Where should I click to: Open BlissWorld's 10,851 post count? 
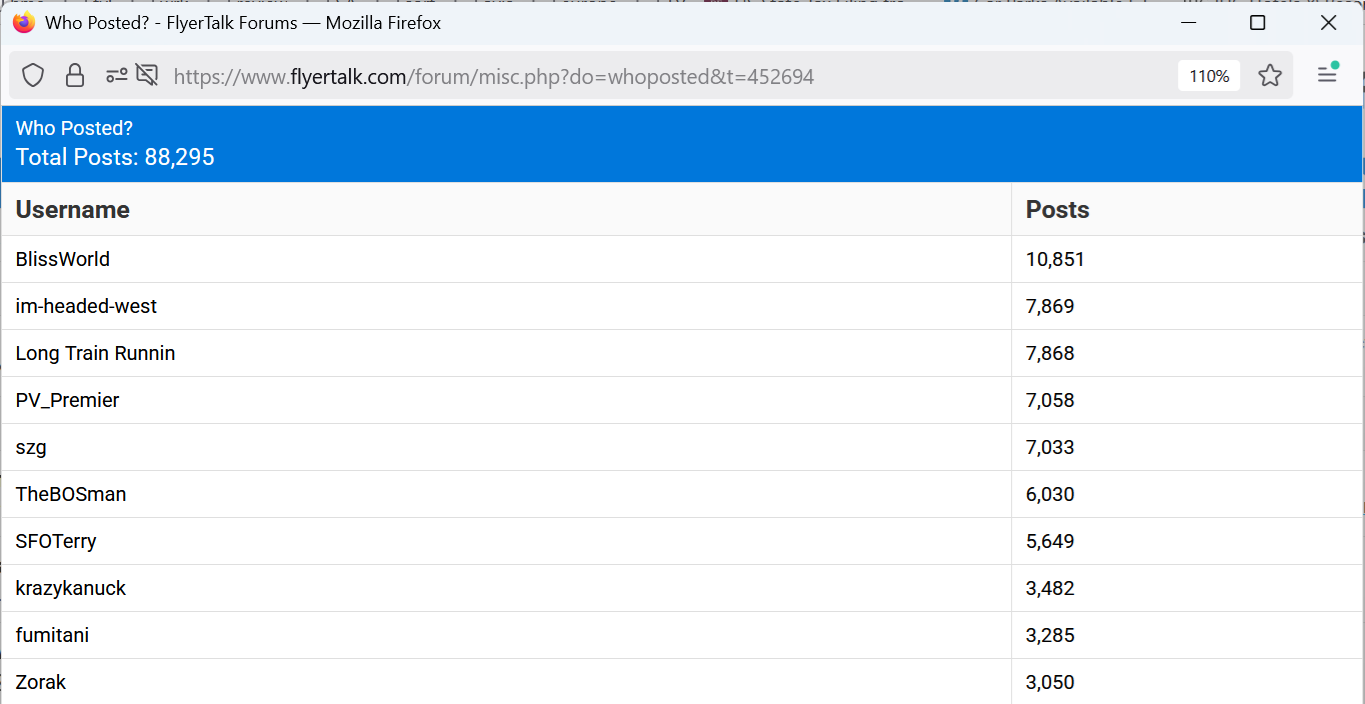tap(1055, 260)
